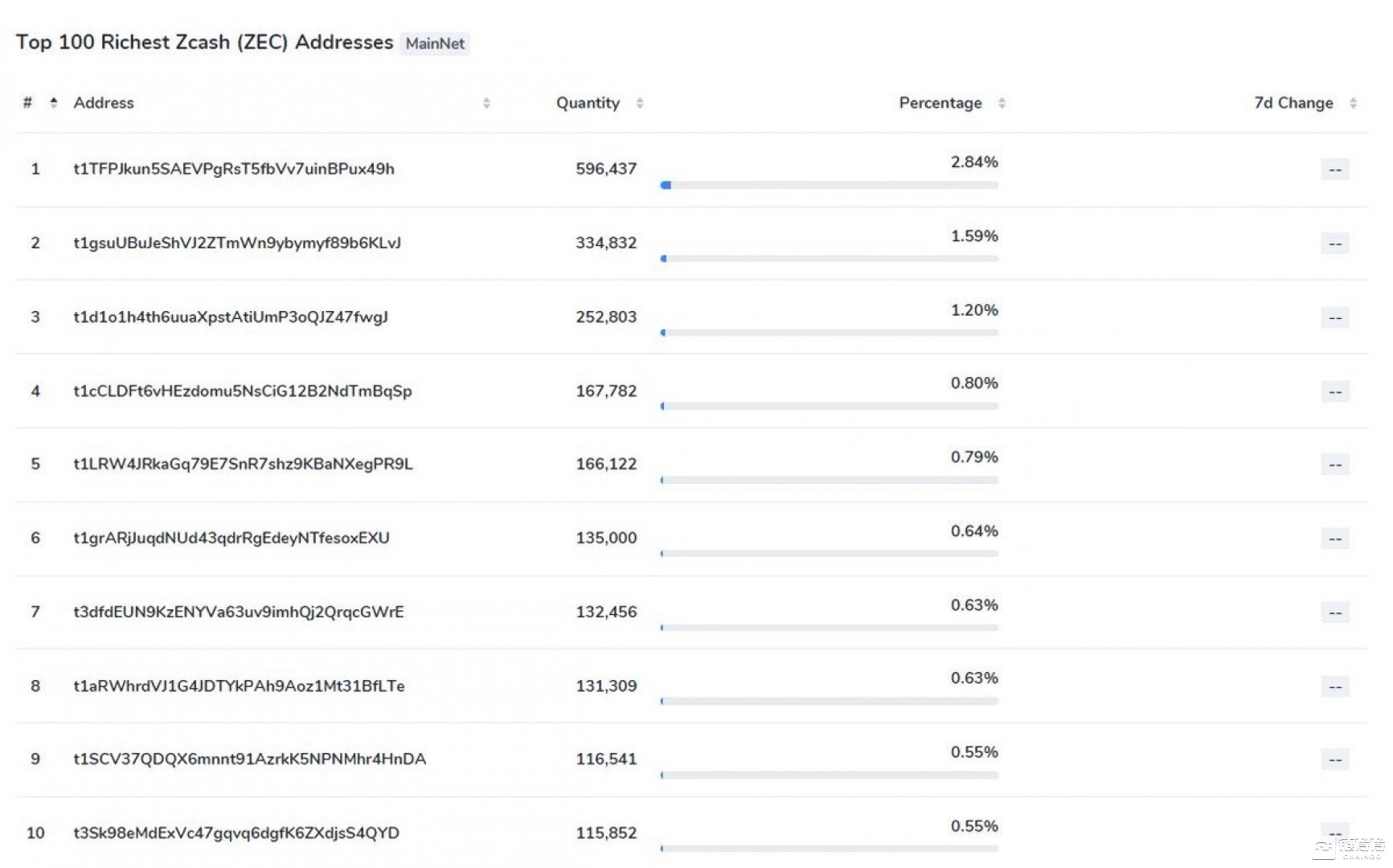Open address t1aRWhrdVJ1G4JDTYkPAh9Aoz1Mt31BfLTe

click(x=239, y=686)
